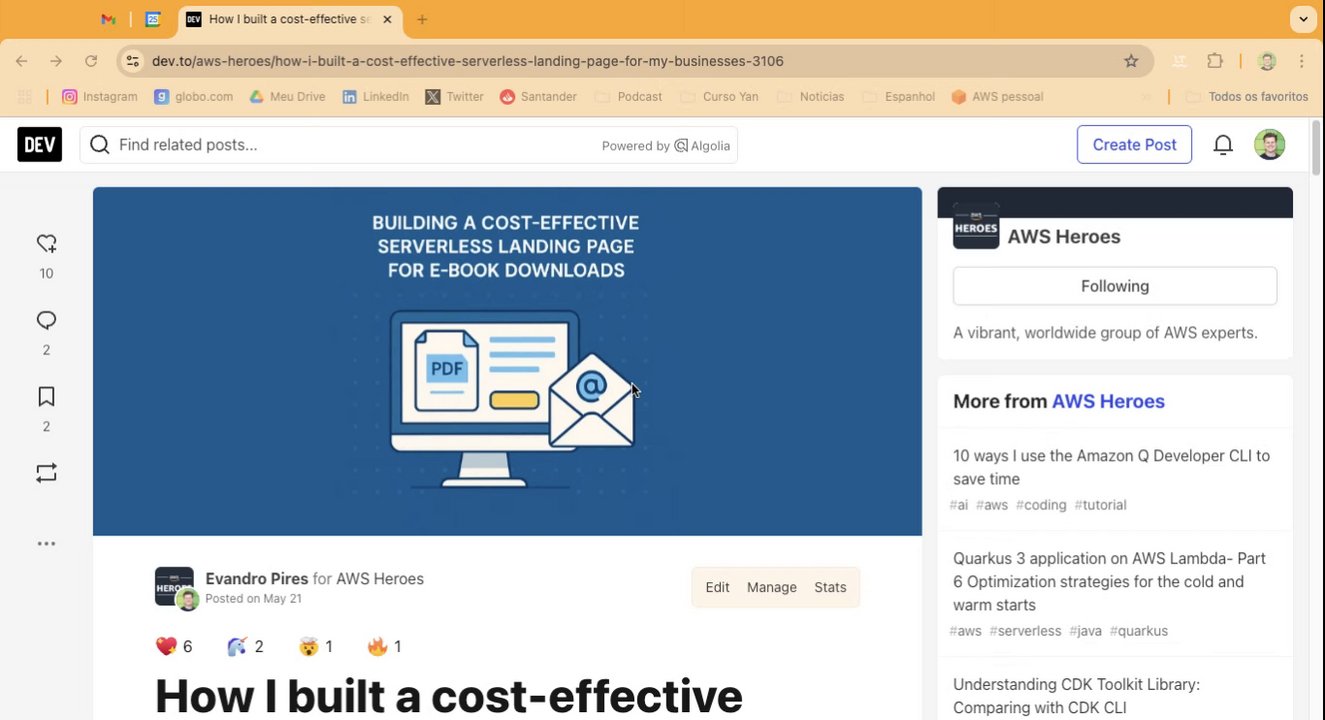Click the magnifier search icon
The height and width of the screenshot is (720, 1325).
click(100, 145)
